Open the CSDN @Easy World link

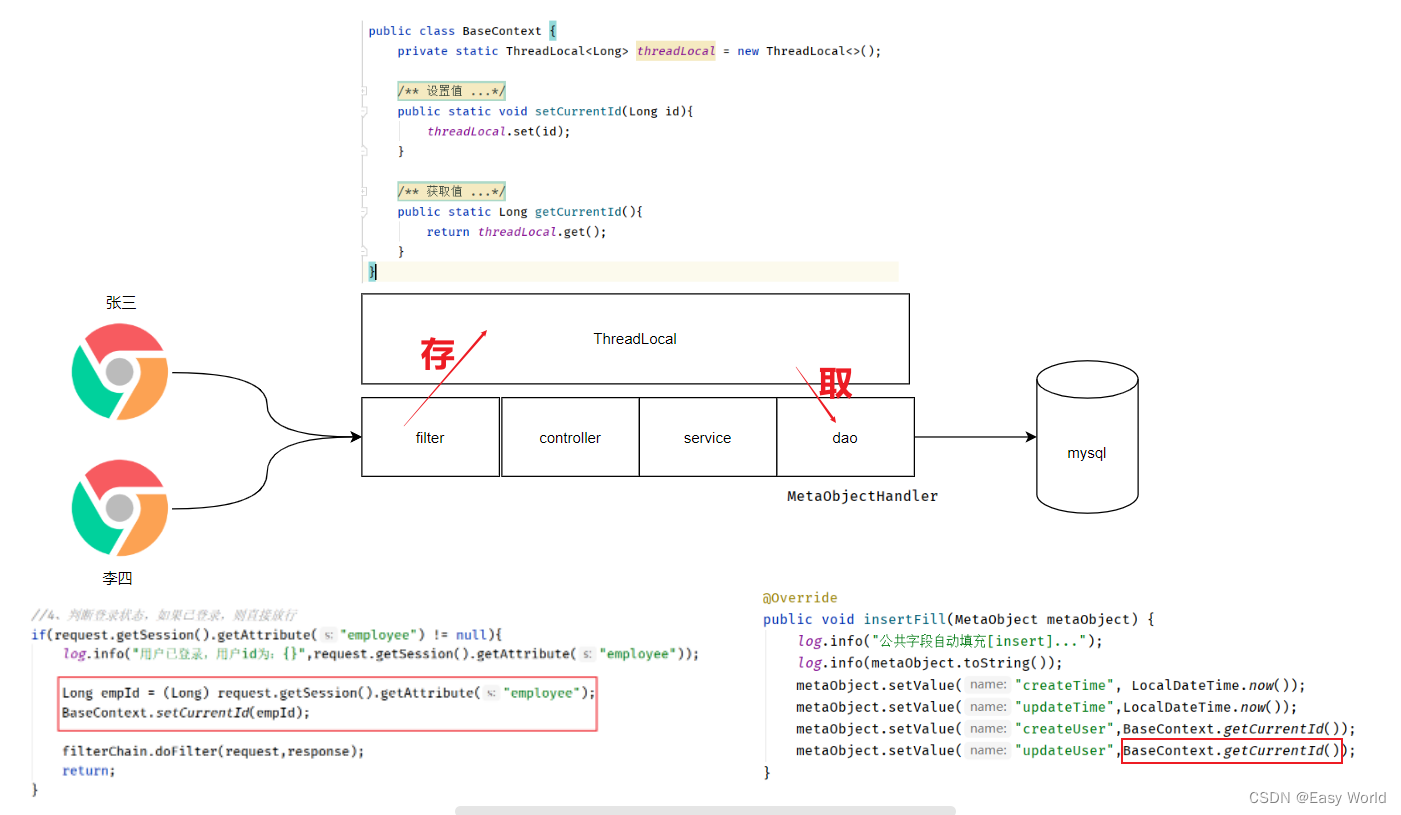click(x=1317, y=797)
